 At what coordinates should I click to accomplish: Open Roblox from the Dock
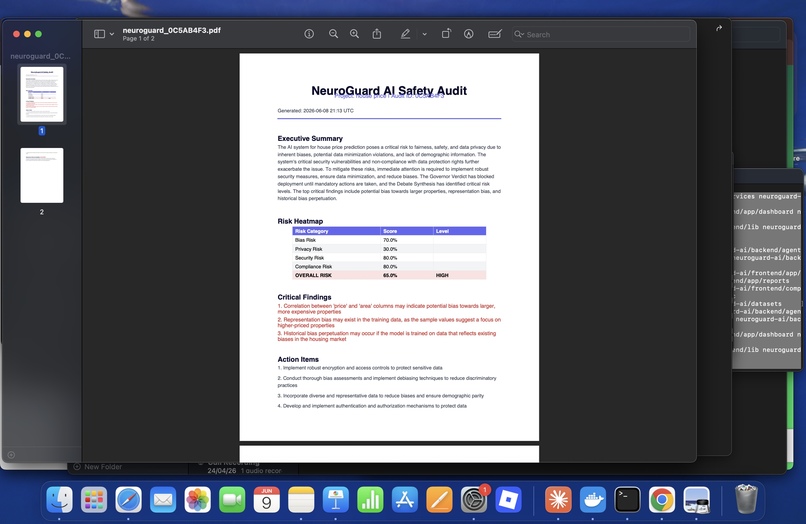[508, 499]
